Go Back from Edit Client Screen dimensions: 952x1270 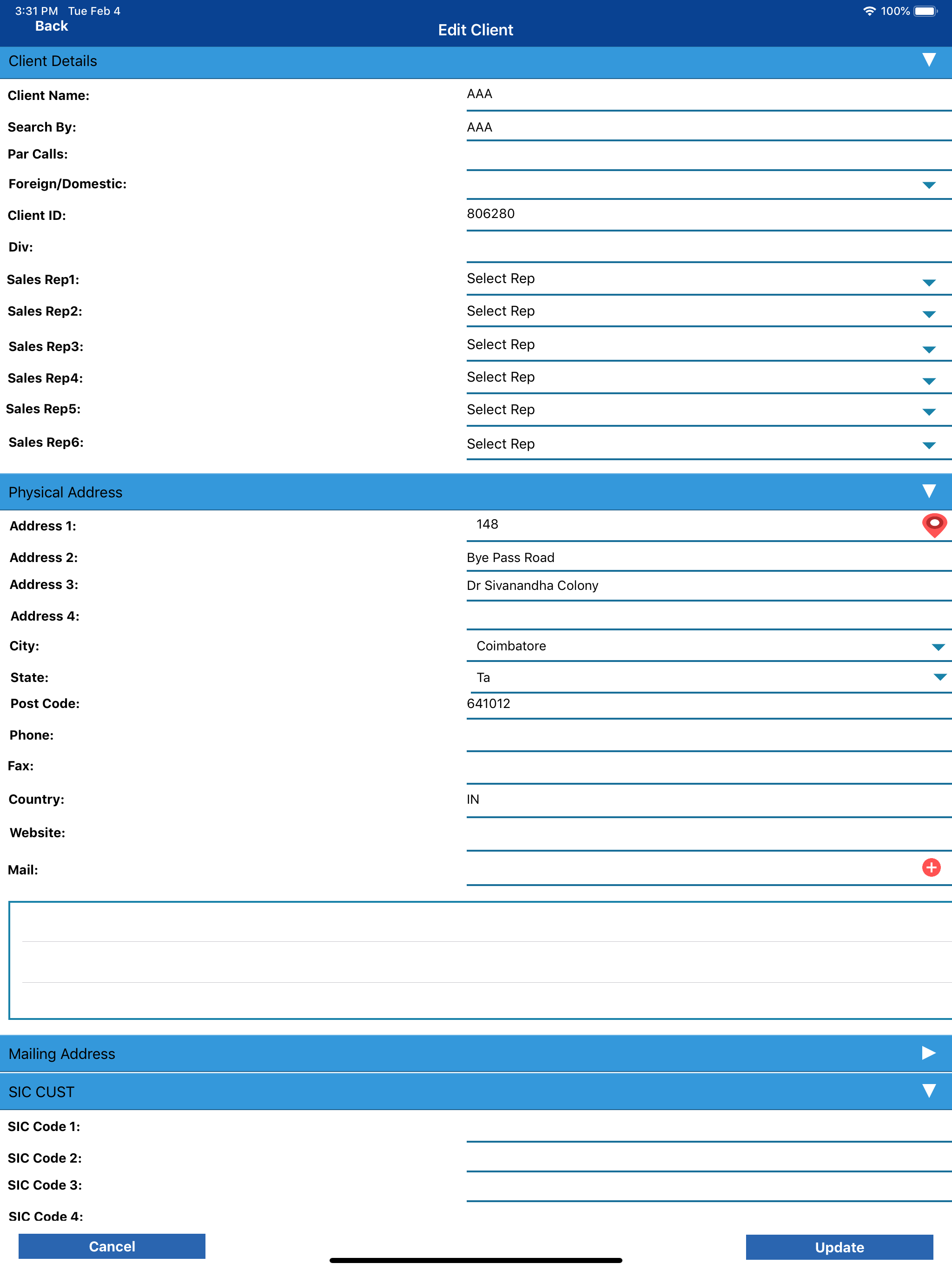tap(52, 26)
